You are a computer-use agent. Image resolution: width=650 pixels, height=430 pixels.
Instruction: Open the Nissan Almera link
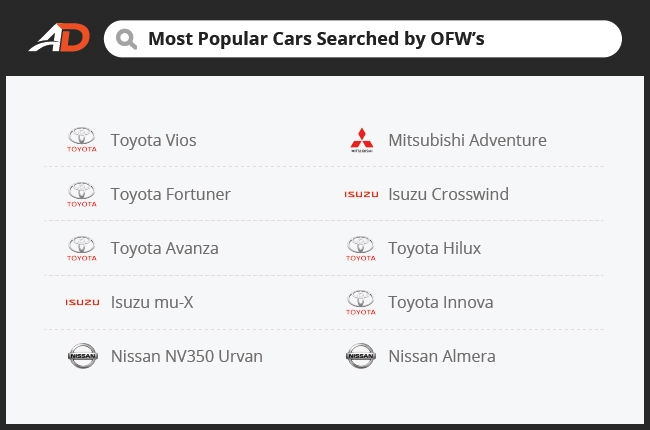[441, 356]
